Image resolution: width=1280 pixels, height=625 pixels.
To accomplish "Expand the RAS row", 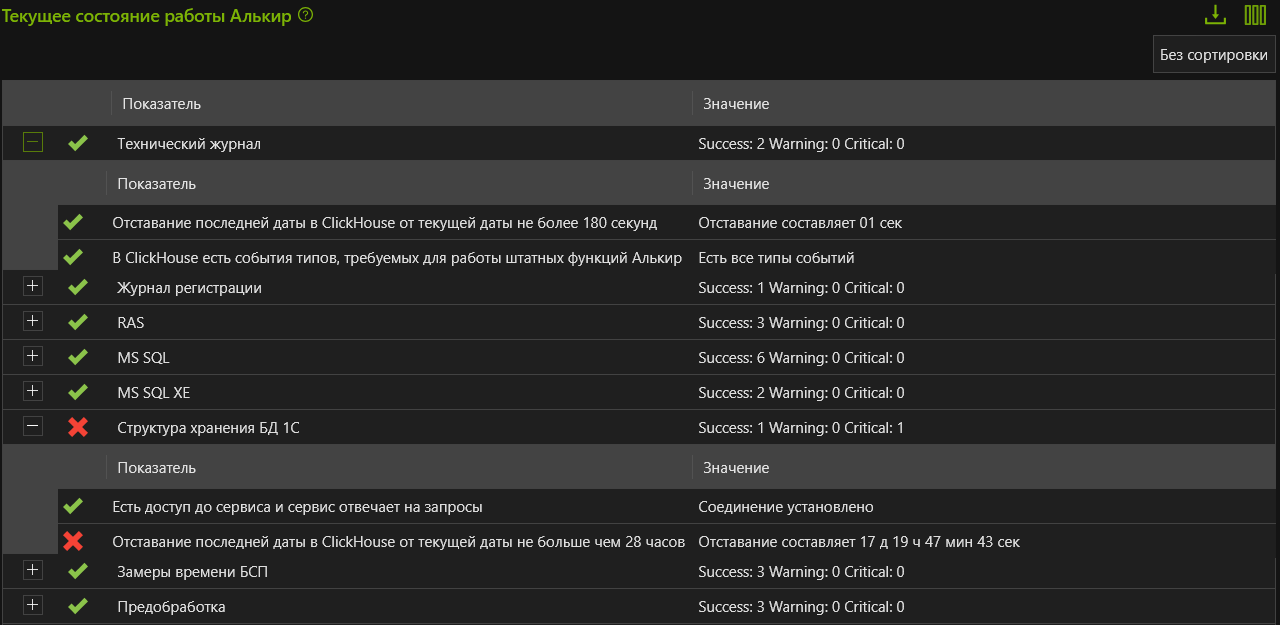I will 33,321.
